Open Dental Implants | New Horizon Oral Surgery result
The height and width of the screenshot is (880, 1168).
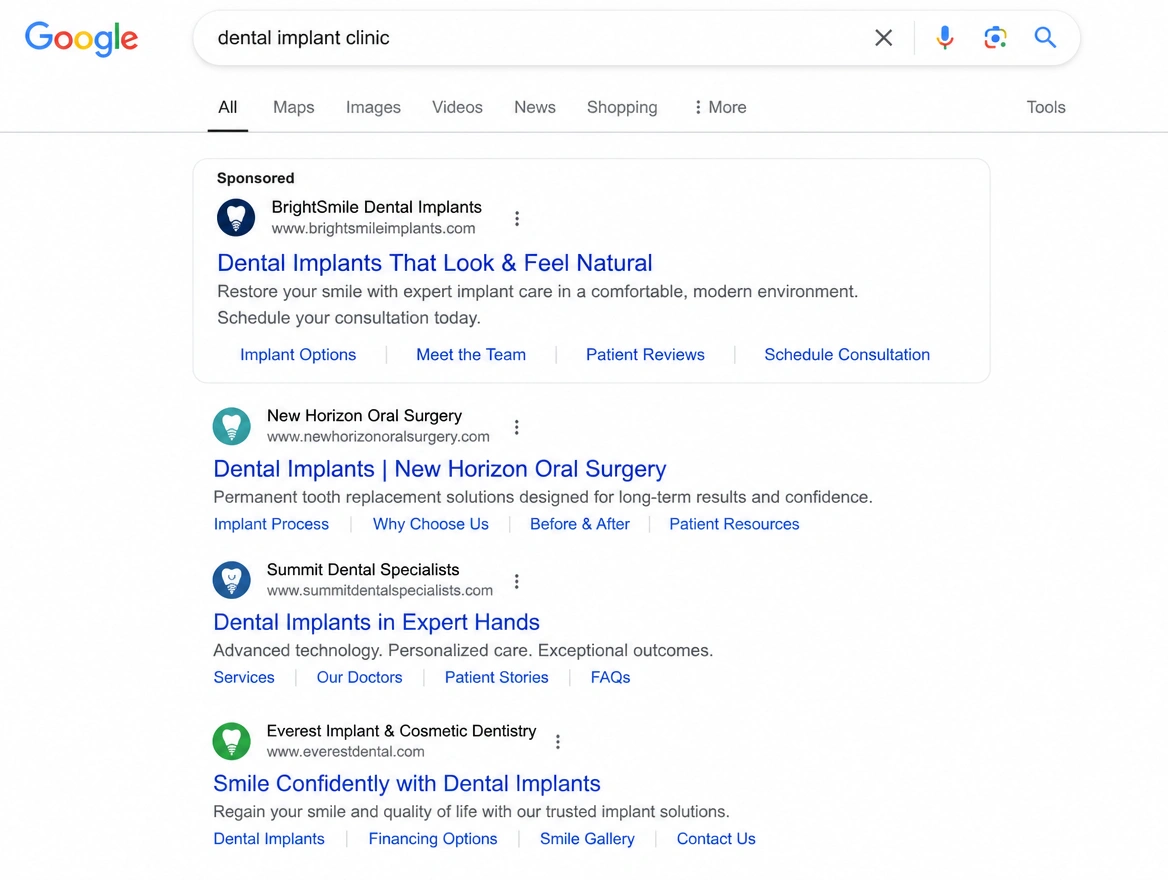point(439,469)
